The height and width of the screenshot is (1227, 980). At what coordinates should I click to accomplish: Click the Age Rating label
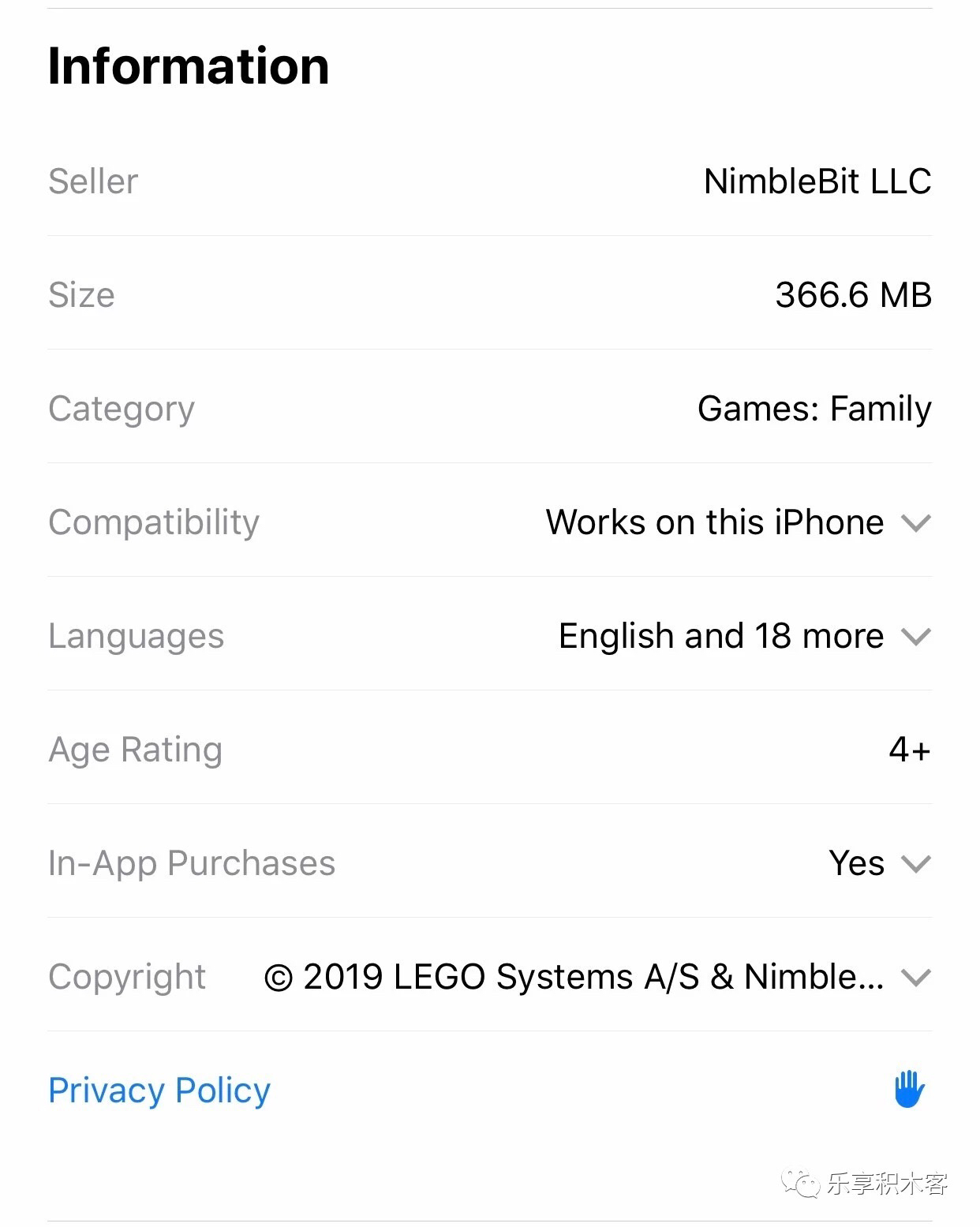[135, 750]
